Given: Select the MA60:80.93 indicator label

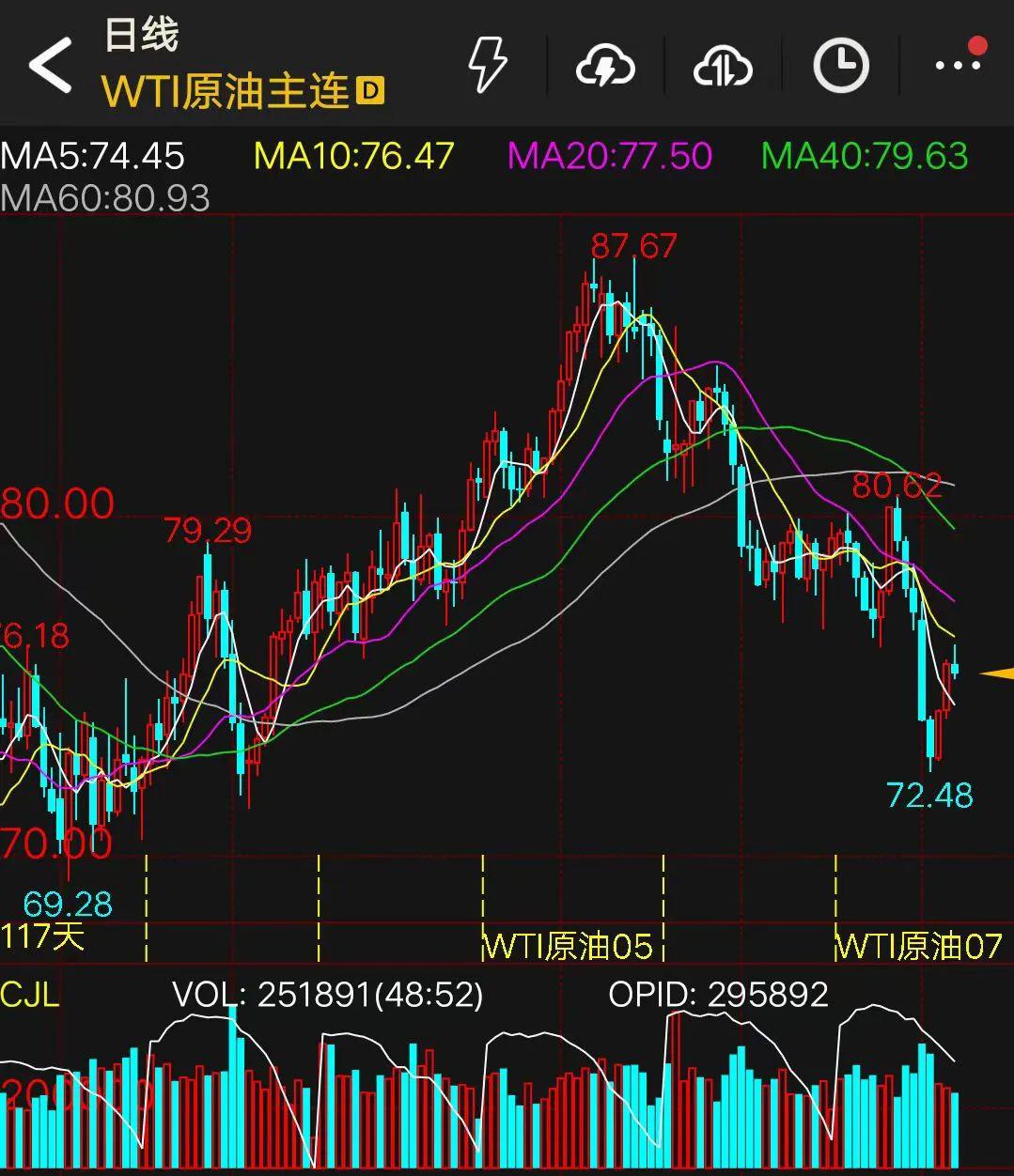Looking at the screenshot, I should coord(105,197).
